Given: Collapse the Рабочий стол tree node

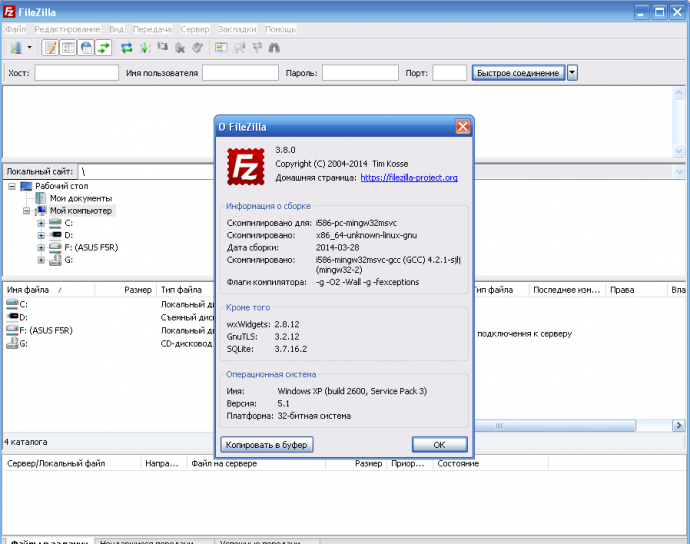Looking at the screenshot, I should point(12,186).
